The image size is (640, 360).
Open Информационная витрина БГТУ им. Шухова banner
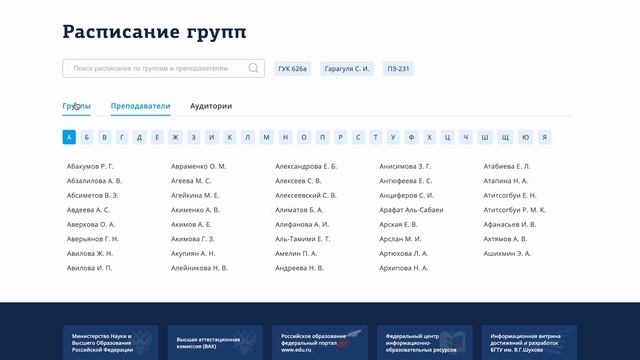(529, 343)
